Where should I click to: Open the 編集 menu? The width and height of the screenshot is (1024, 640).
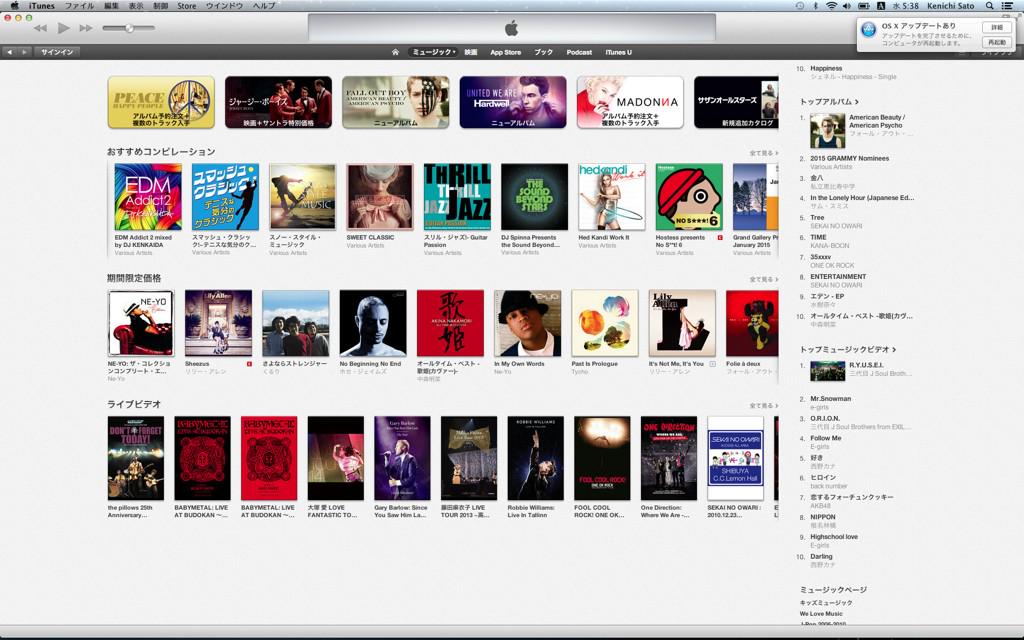click(112, 5)
